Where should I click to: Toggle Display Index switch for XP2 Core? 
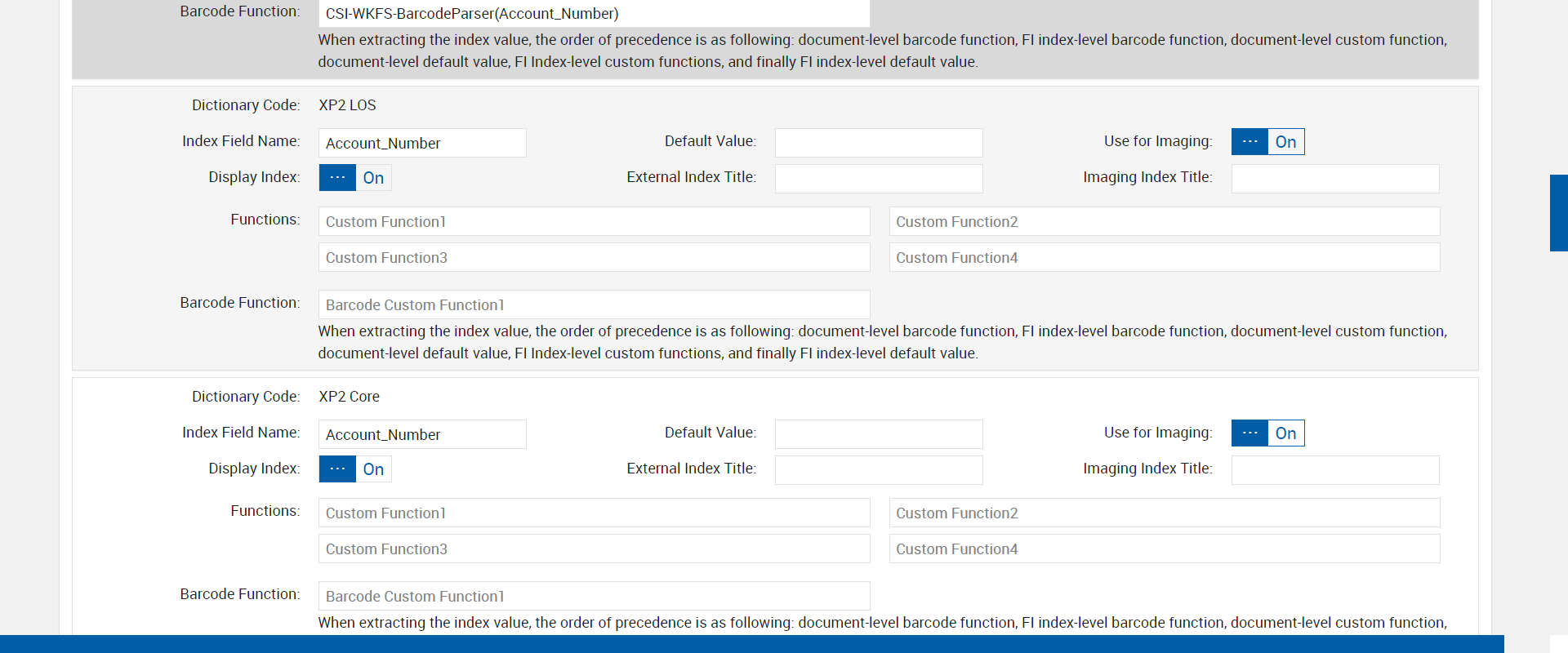pyautogui.click(x=355, y=469)
